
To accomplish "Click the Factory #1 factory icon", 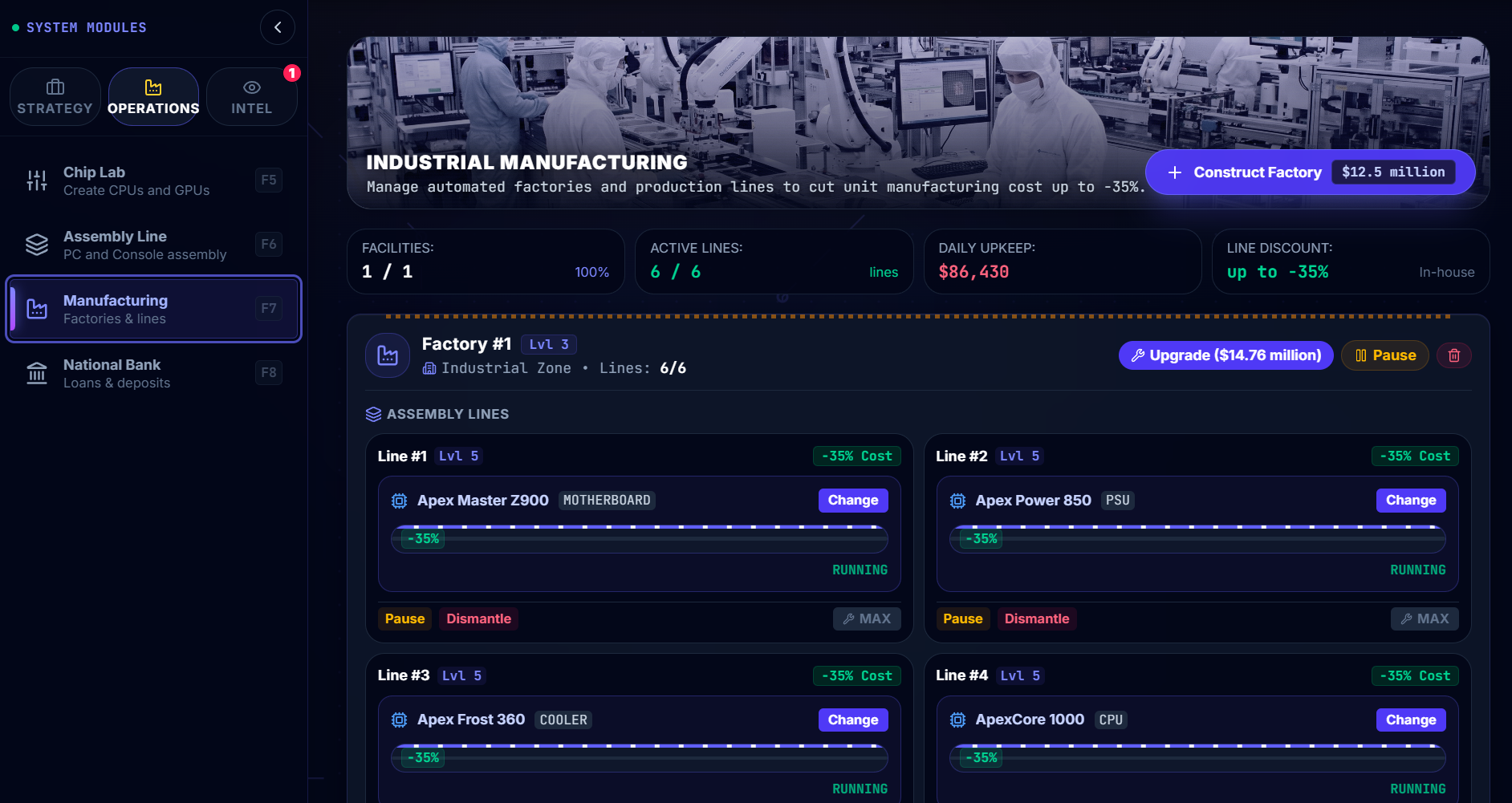I will tap(388, 355).
